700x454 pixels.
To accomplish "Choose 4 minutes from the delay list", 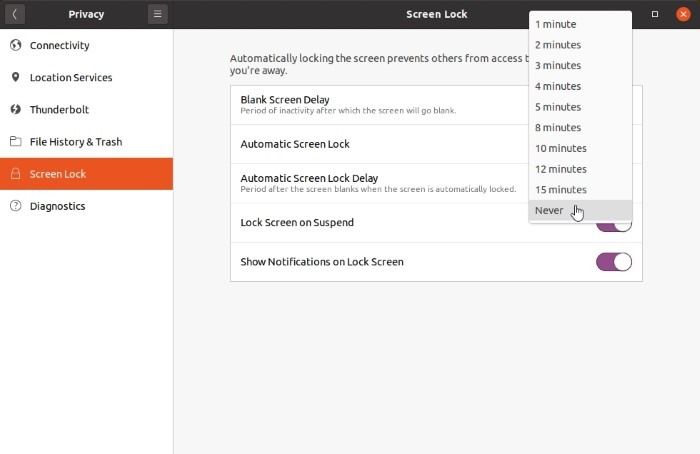I will tap(580, 86).
